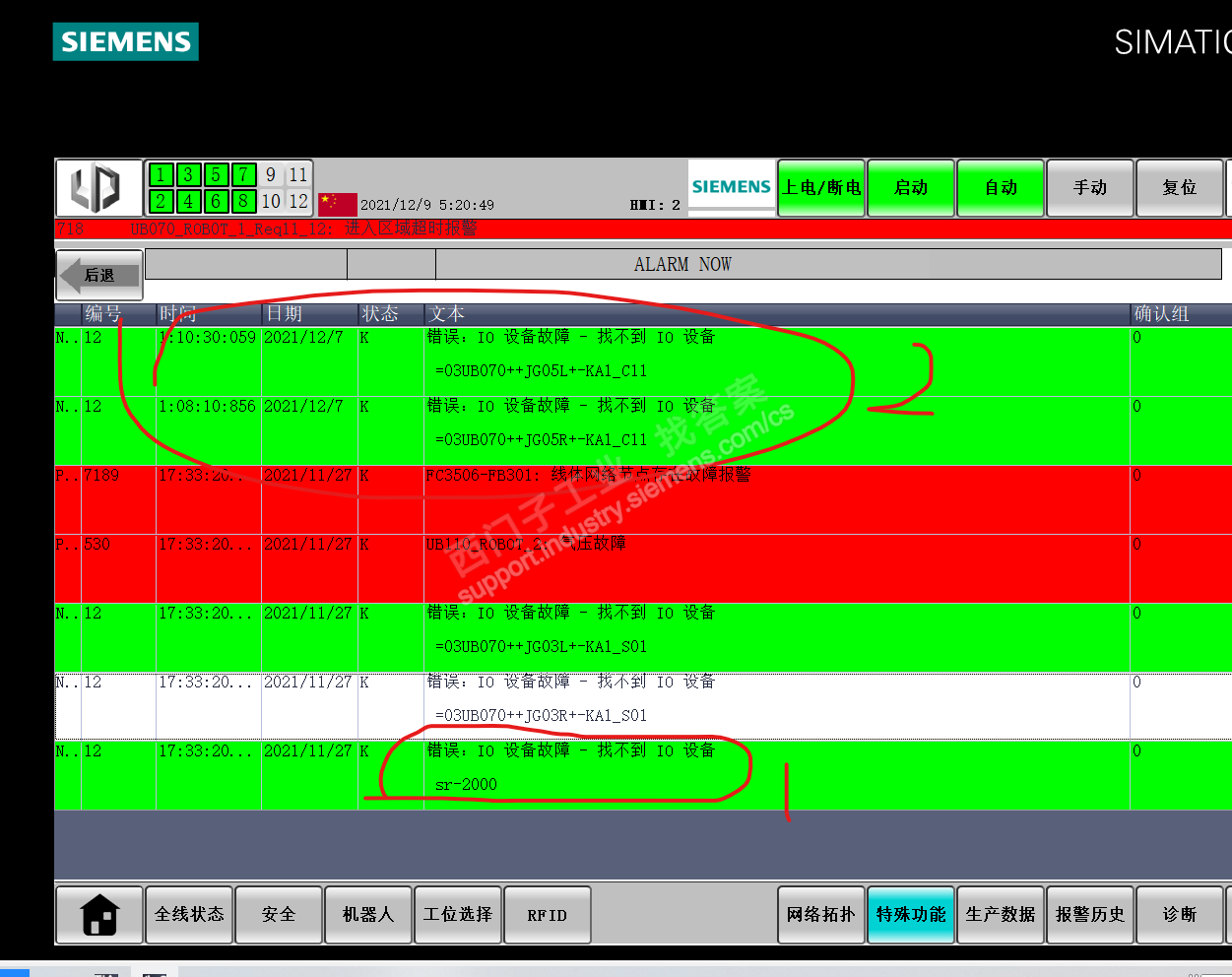Image resolution: width=1232 pixels, height=977 pixels.
Task: Click alarm text =03UB070++JG03L+-KA1_S01
Action: pos(541,647)
